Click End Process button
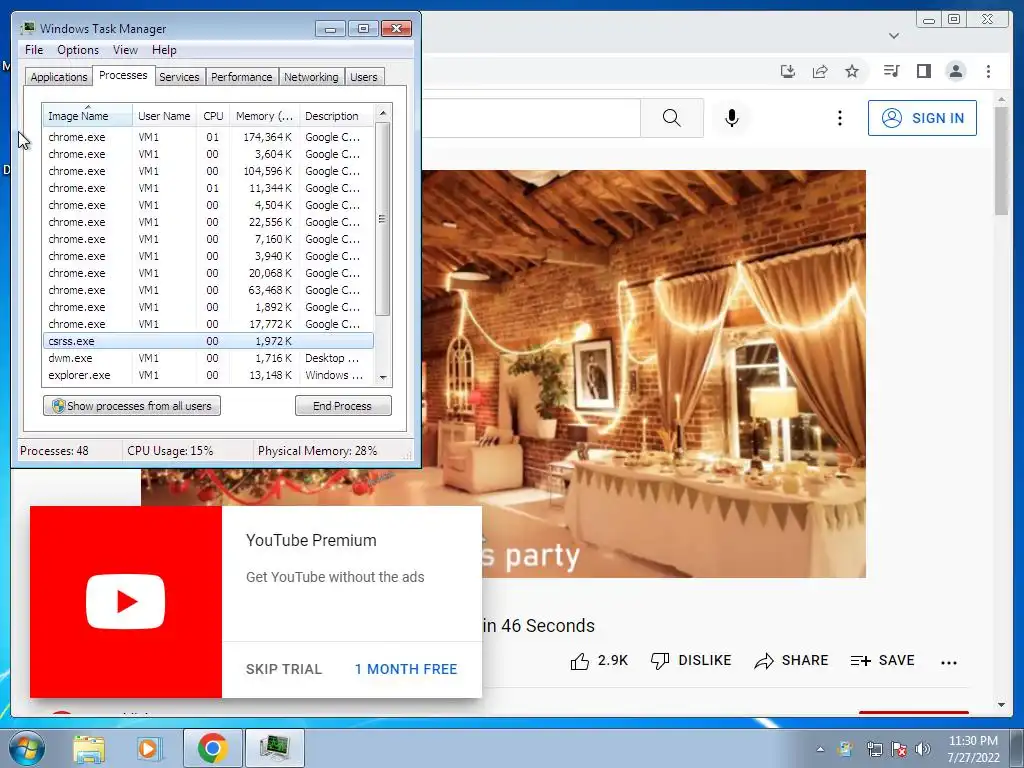The width and height of the screenshot is (1024, 768). point(343,406)
